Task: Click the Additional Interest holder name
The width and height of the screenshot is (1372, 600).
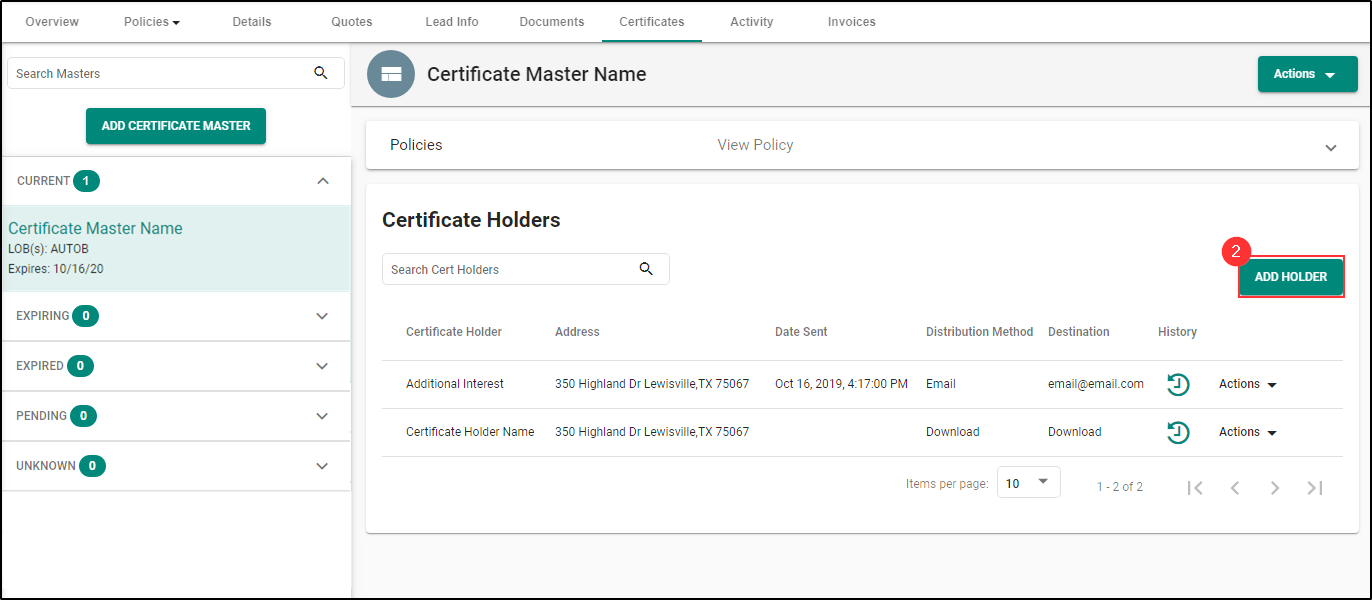Action: (455, 384)
